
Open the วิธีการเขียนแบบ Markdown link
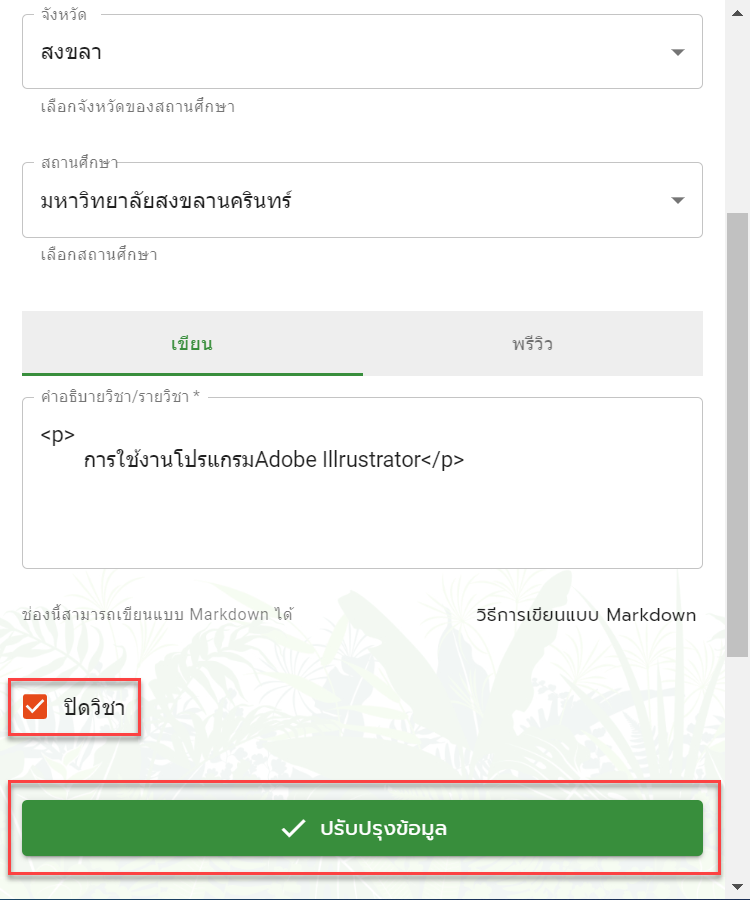coord(586,615)
